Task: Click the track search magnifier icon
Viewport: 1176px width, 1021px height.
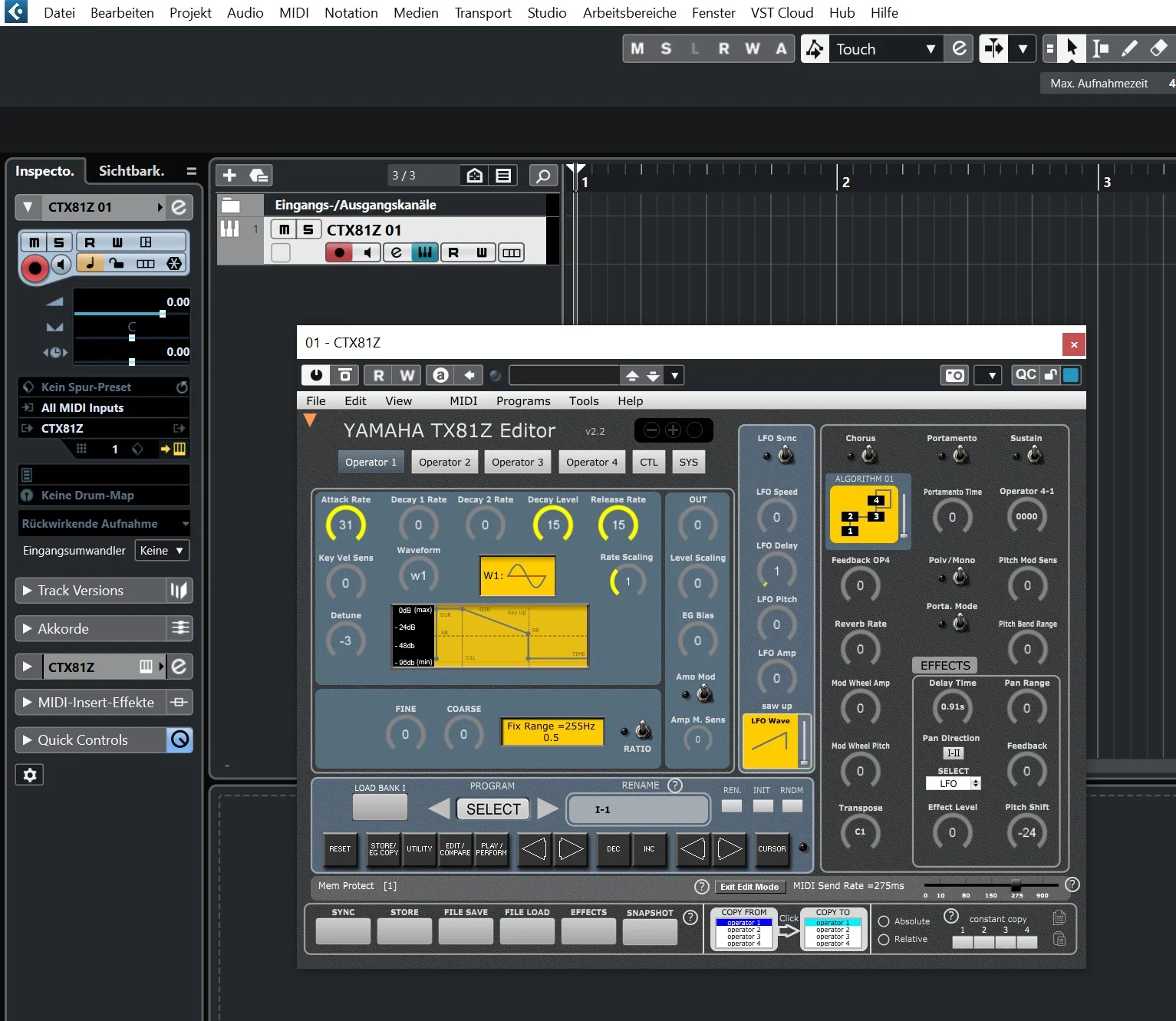Action: tap(543, 176)
